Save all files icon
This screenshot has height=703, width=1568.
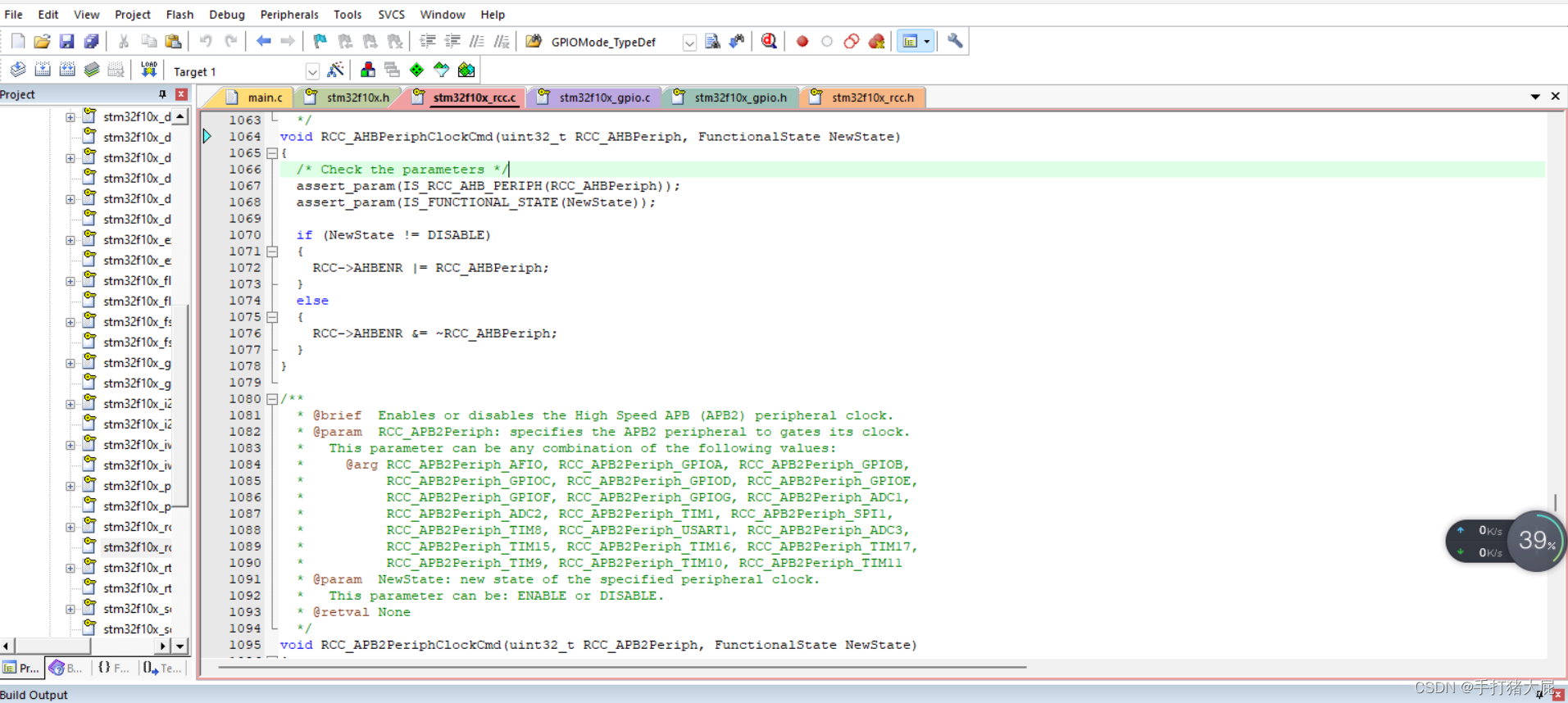[x=92, y=41]
